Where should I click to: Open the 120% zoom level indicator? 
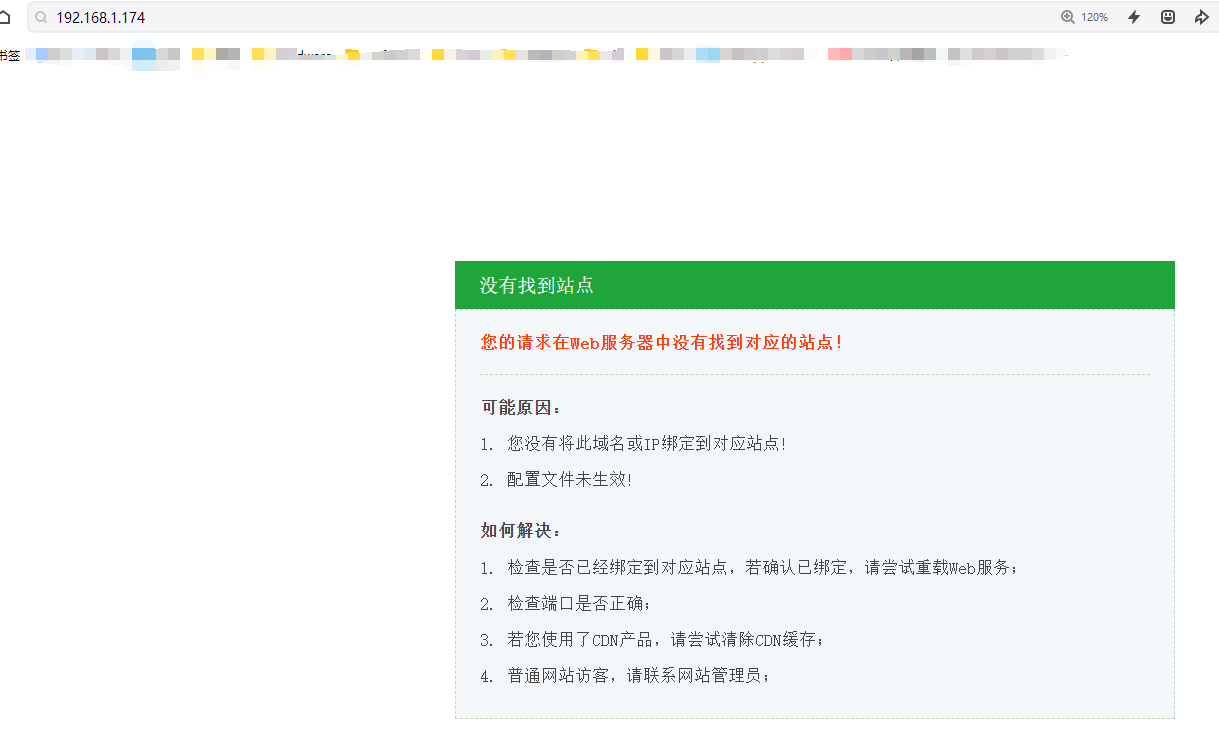coord(1085,17)
